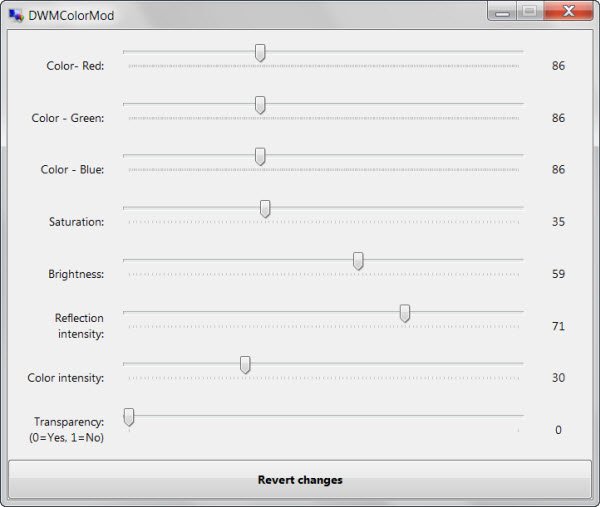Click the 'Color intensity:' label

pyautogui.click(x=65, y=378)
